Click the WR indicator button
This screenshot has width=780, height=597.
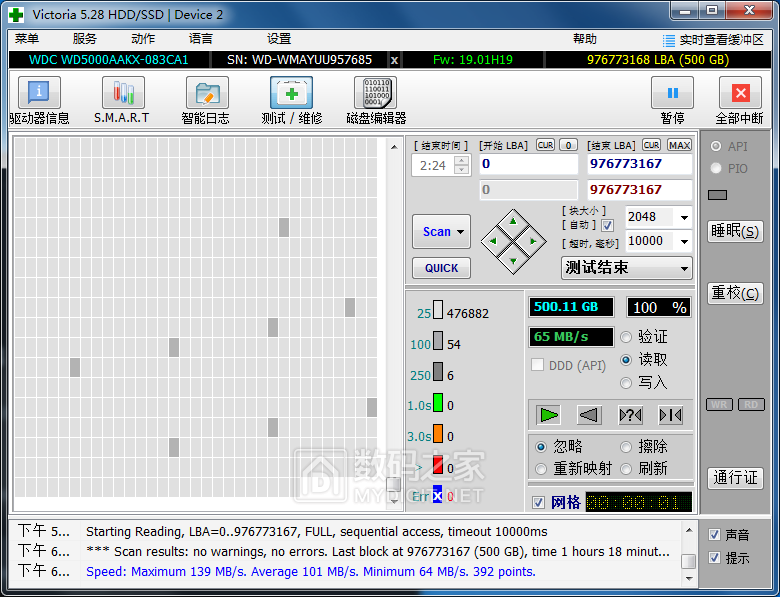719,404
